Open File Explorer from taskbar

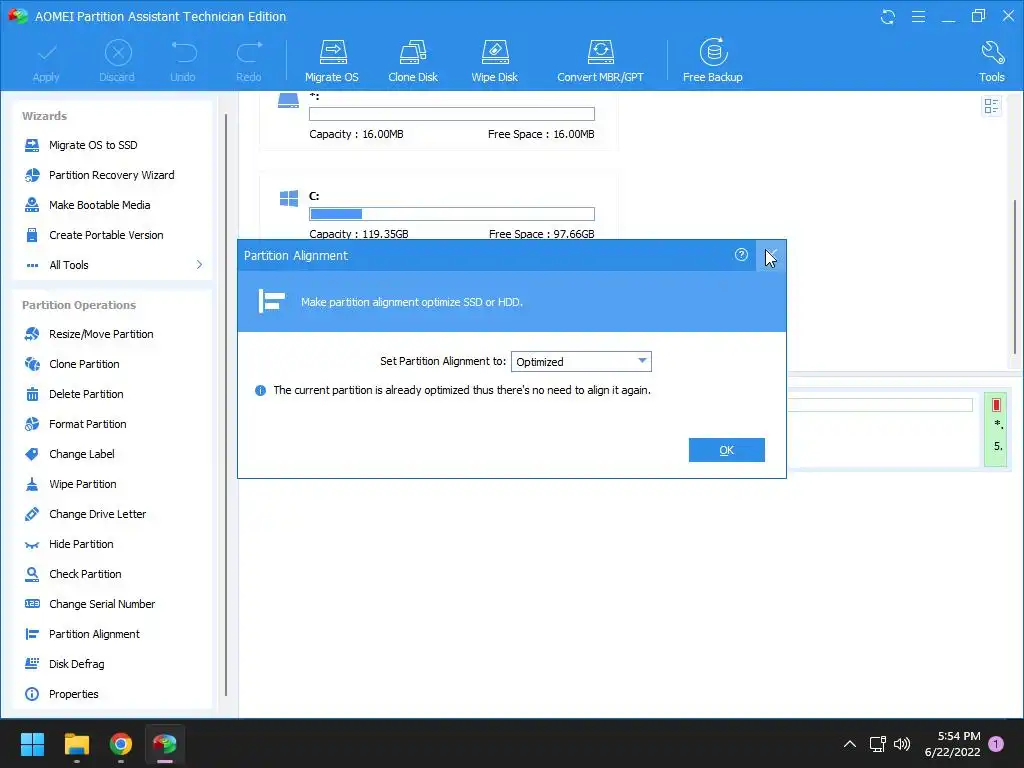(x=76, y=744)
